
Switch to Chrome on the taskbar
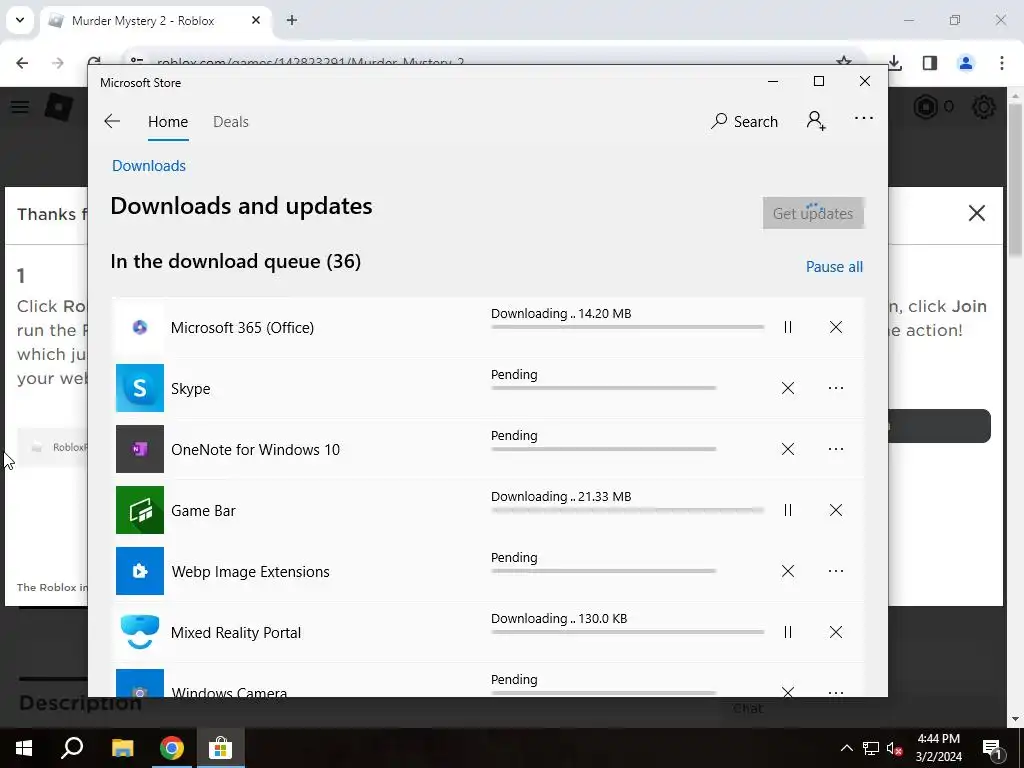(x=171, y=748)
